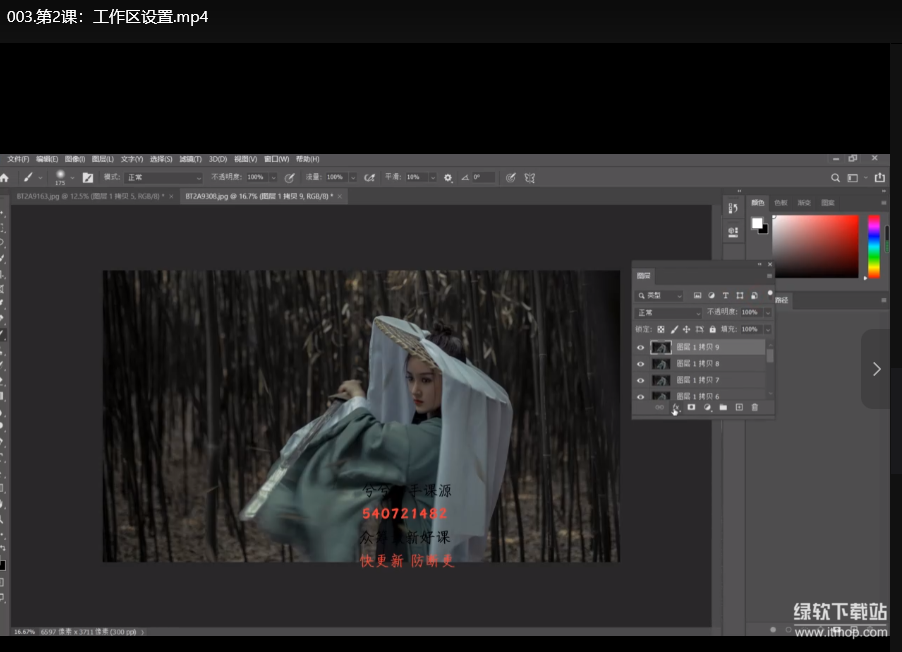
Task: Enable airbrush build-up icon
Action: (370, 178)
